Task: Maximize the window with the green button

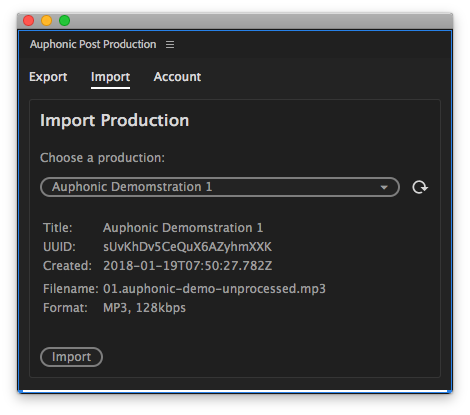Action: coord(65,21)
